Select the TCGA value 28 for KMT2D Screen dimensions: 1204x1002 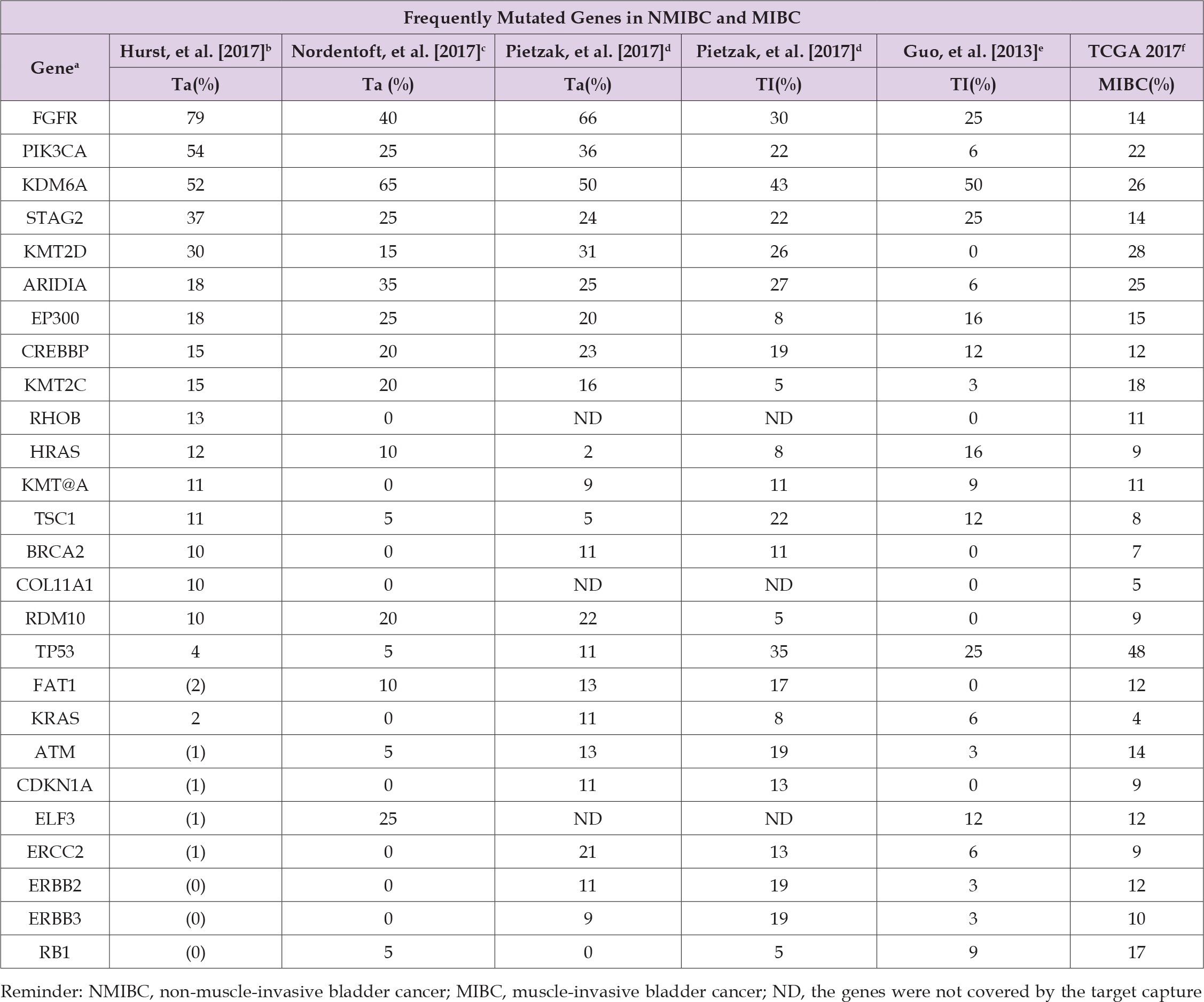point(1136,251)
